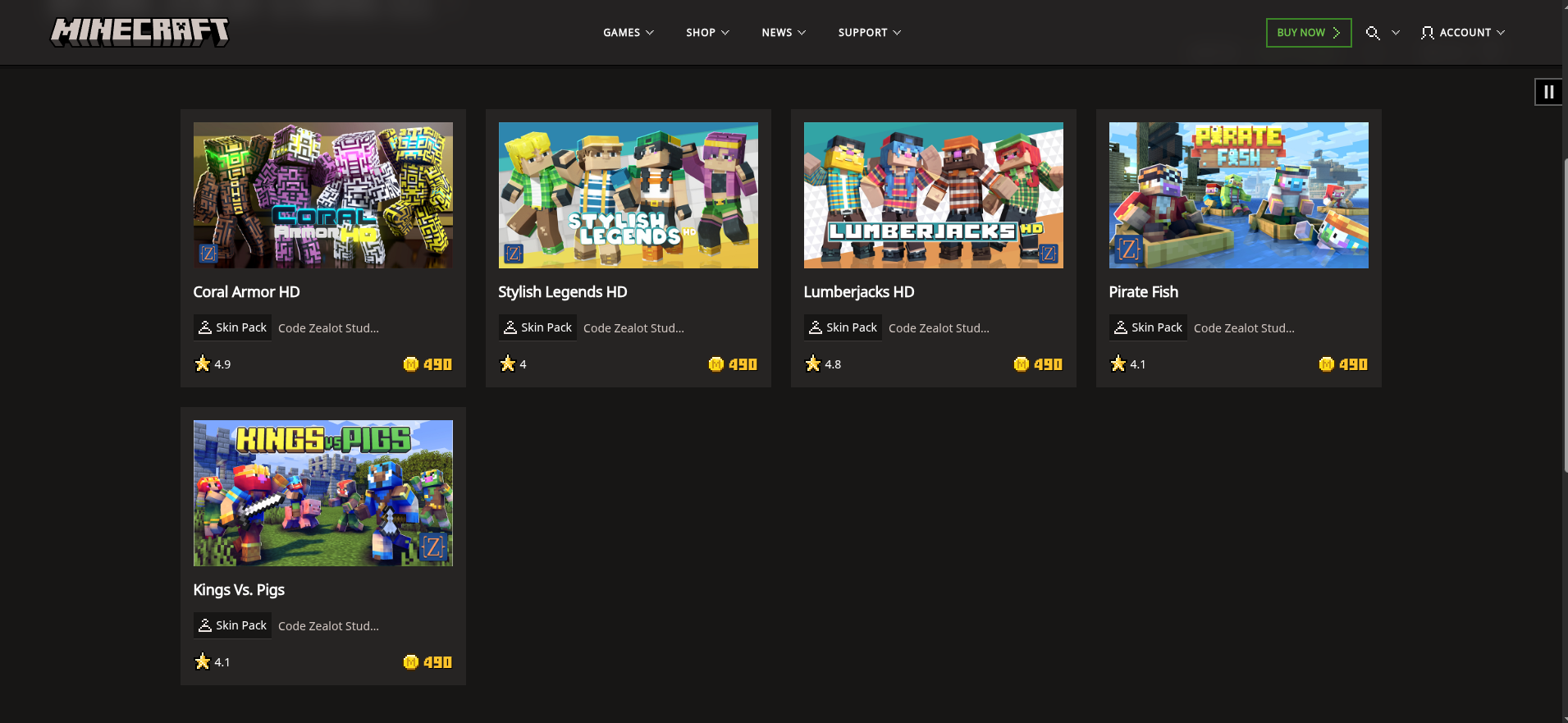Click Skin Pack tag on Pirate Fish
The image size is (1568, 723).
[1148, 327]
